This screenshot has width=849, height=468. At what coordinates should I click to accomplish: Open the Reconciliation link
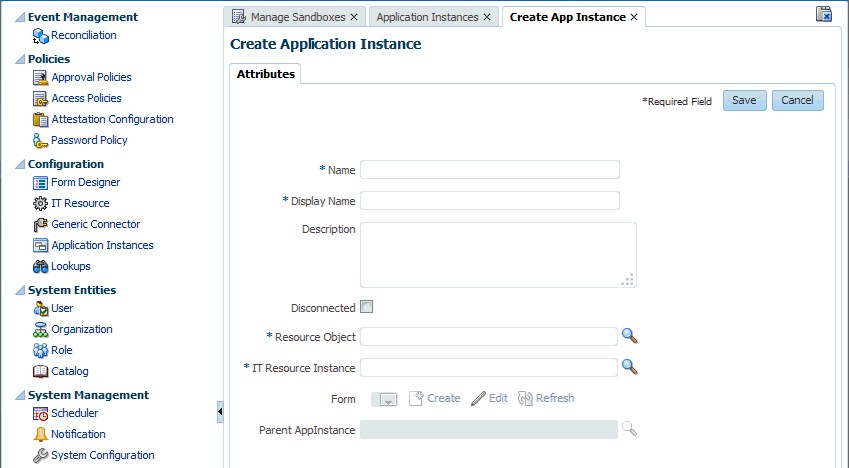point(84,35)
